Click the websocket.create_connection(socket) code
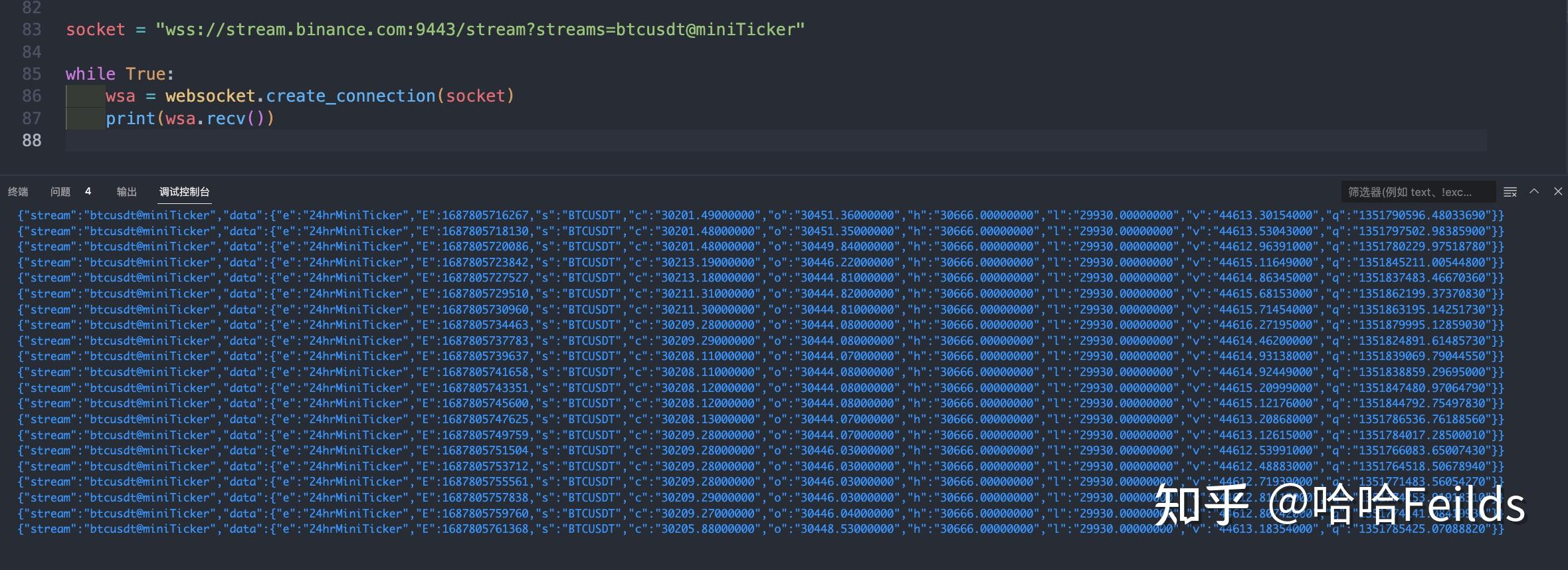The height and width of the screenshot is (570, 1568). point(340,96)
